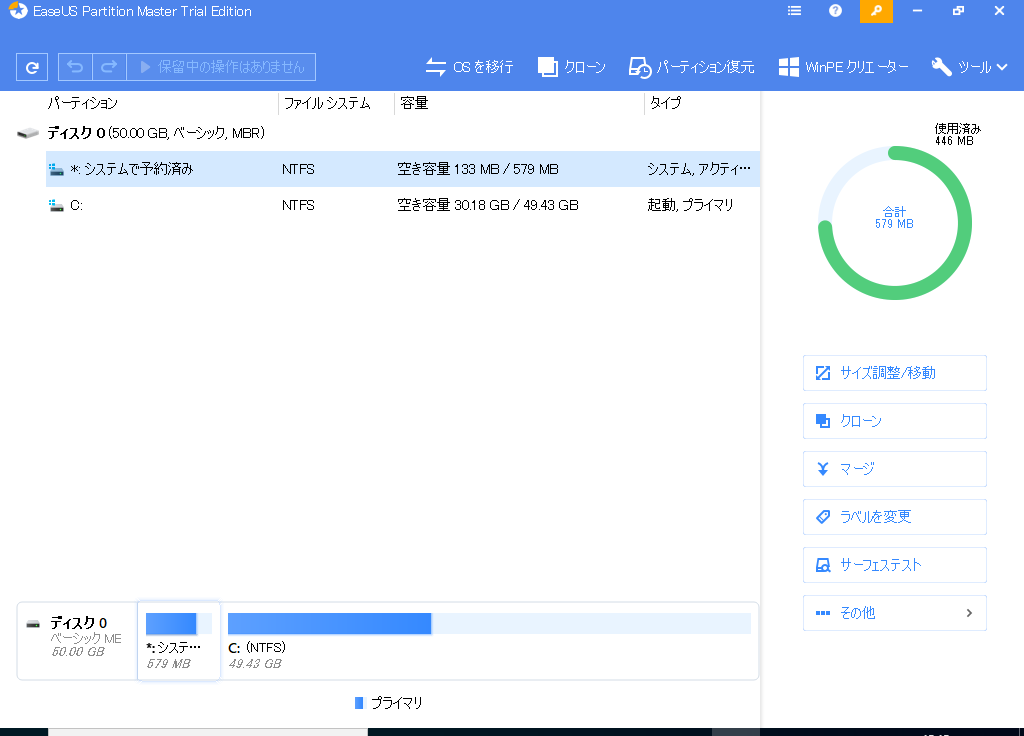
Task: Click the 使用済み 446 MB label
Action: coord(957,135)
